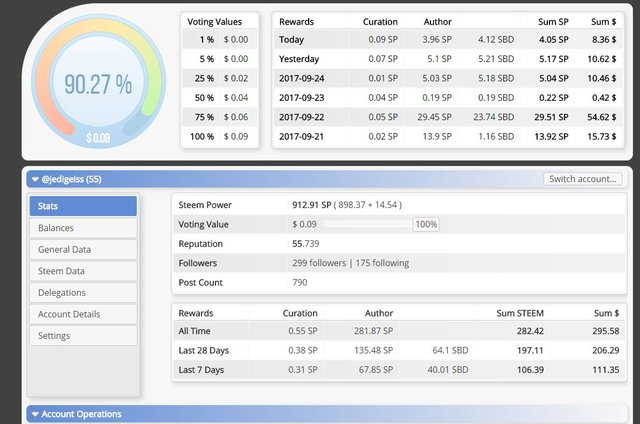Click the Today rewards row label
This screenshot has height=424, width=640.
291,40
